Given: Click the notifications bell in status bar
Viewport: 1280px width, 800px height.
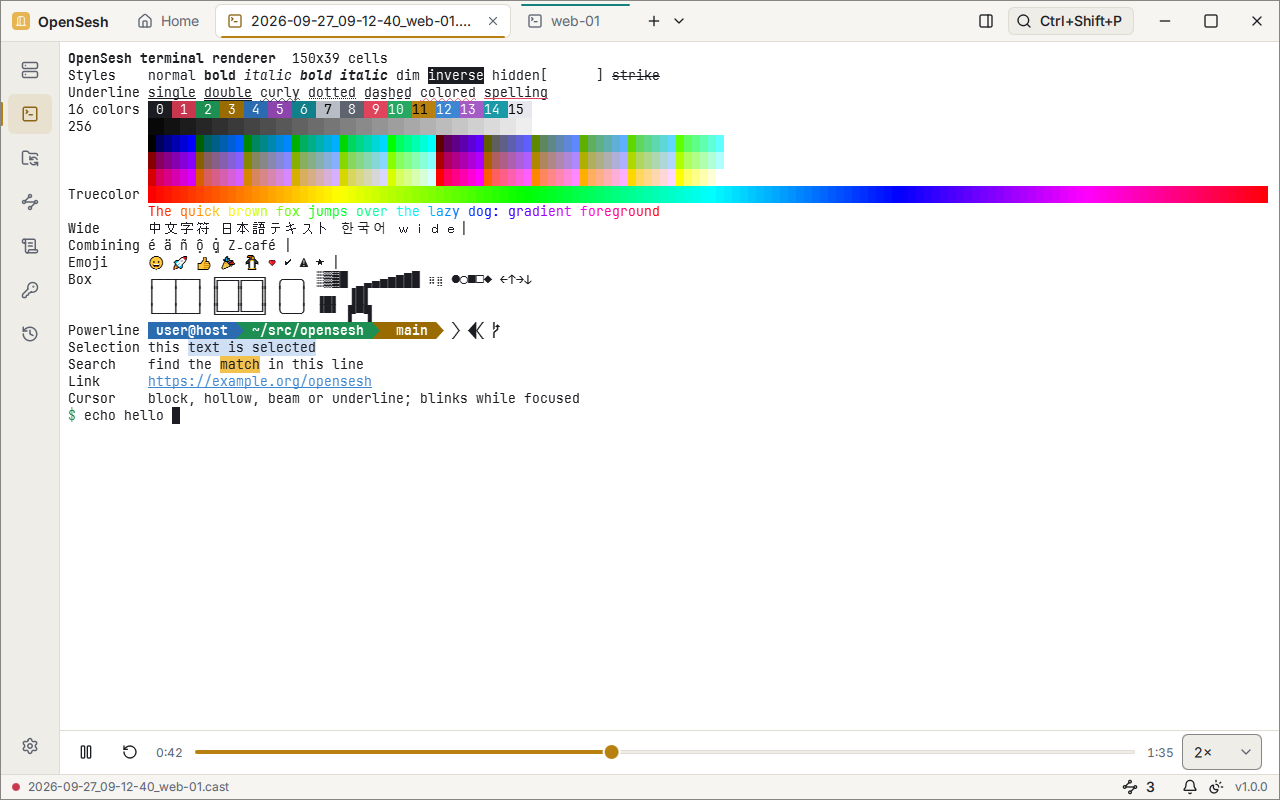Looking at the screenshot, I should [x=1190, y=787].
